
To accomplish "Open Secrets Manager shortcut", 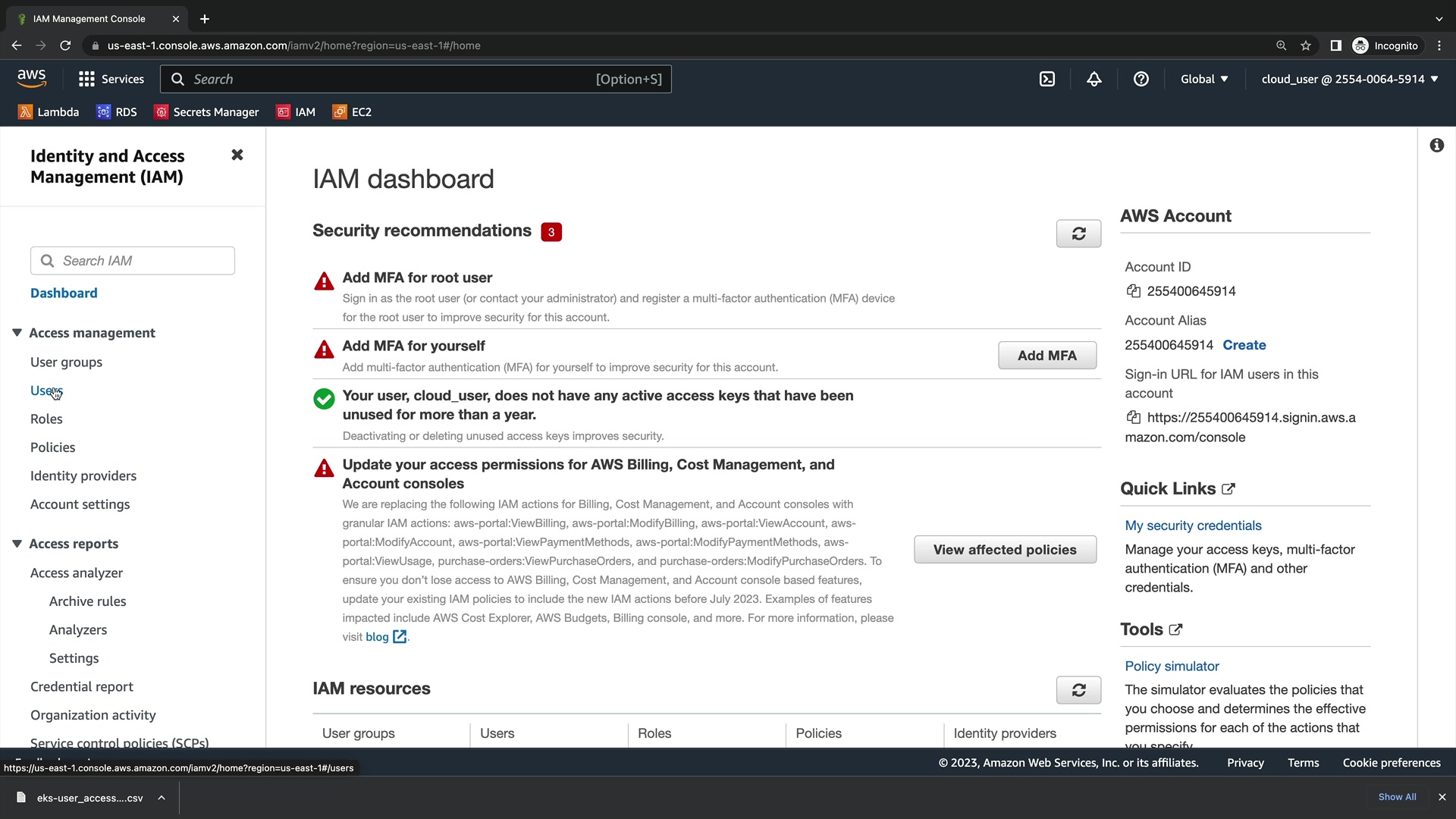I will (x=206, y=112).
